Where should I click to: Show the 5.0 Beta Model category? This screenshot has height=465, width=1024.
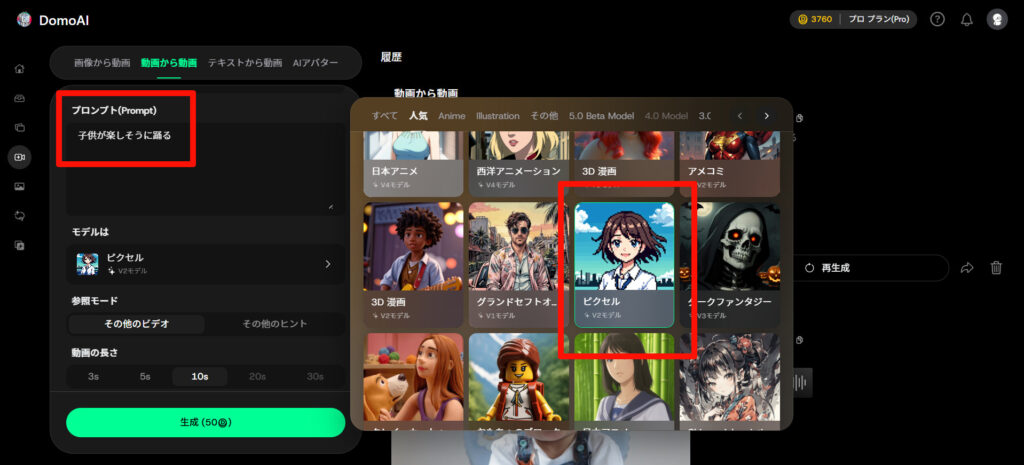click(601, 116)
